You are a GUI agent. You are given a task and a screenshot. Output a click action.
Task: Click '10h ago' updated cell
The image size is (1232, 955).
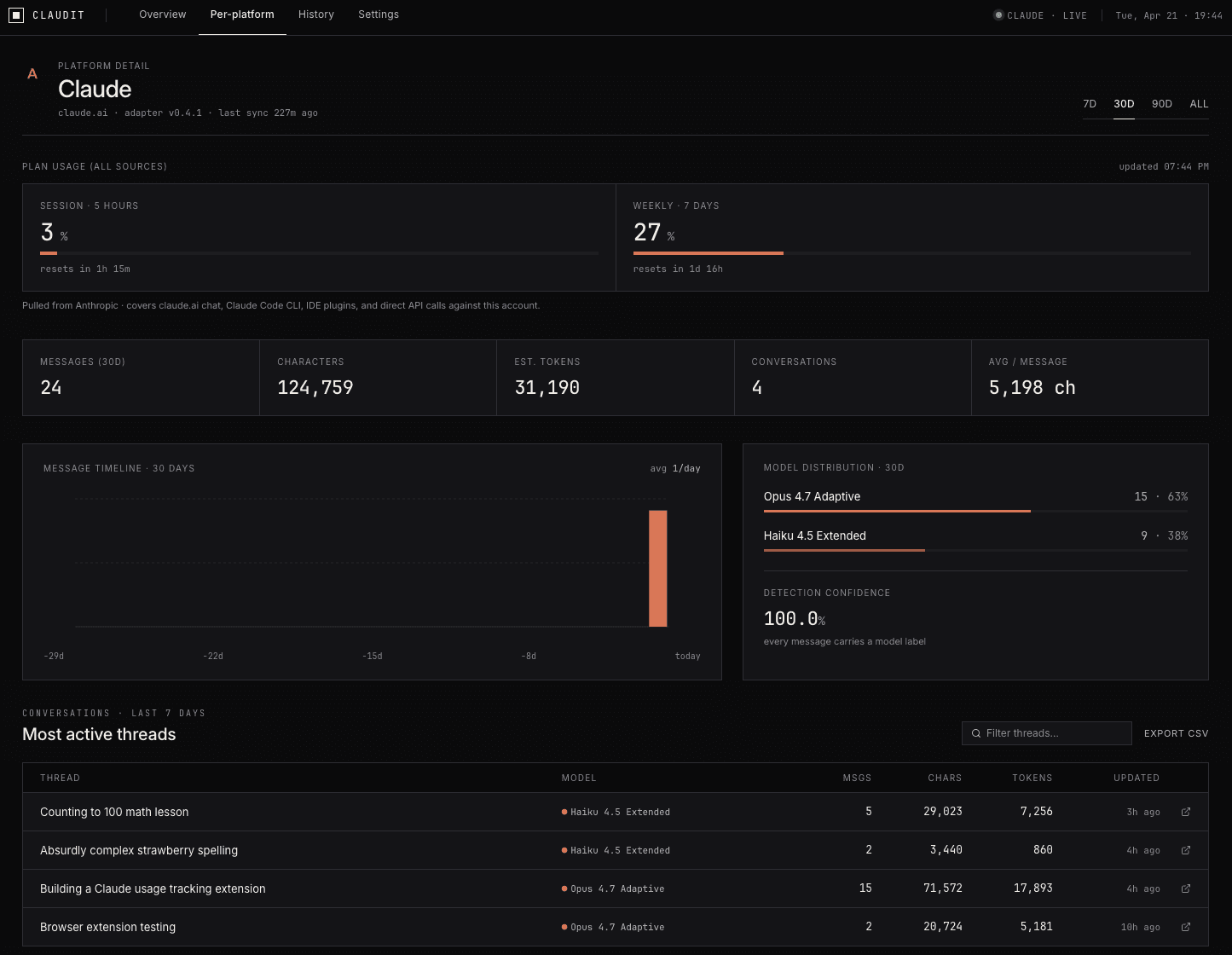tap(1141, 927)
